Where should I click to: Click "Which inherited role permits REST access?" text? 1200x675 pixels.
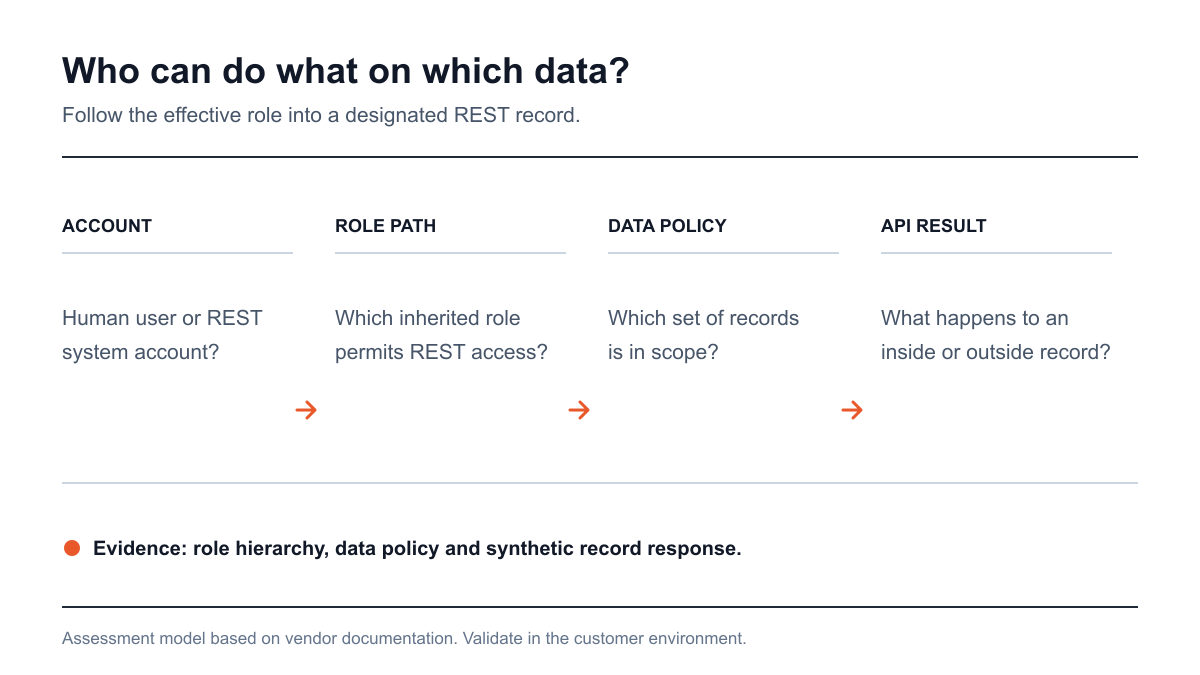[x=441, y=335]
